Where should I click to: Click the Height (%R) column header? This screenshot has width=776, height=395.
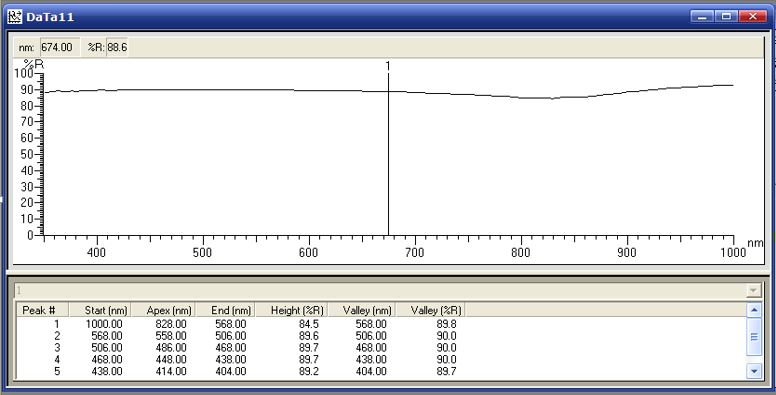[x=291, y=310]
